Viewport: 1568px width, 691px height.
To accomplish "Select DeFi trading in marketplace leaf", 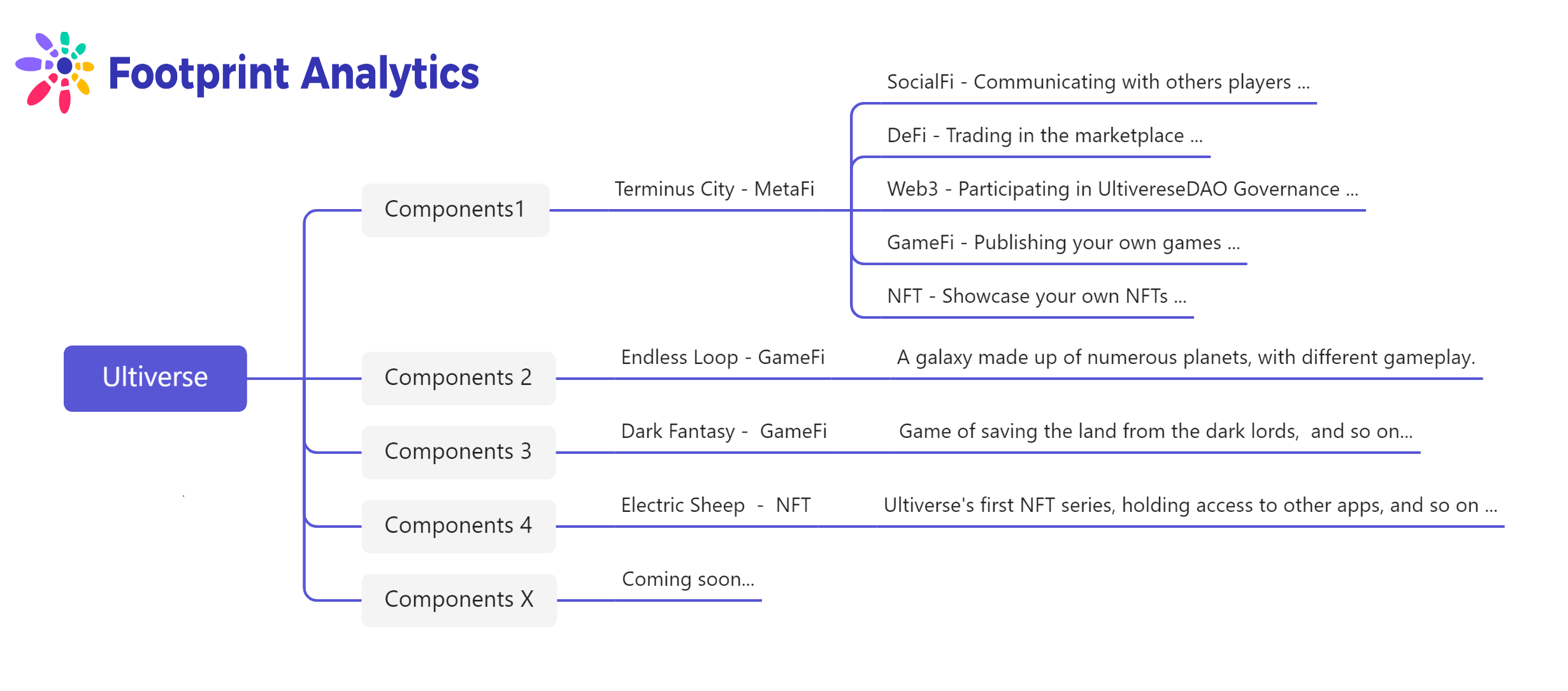I will pos(1045,136).
